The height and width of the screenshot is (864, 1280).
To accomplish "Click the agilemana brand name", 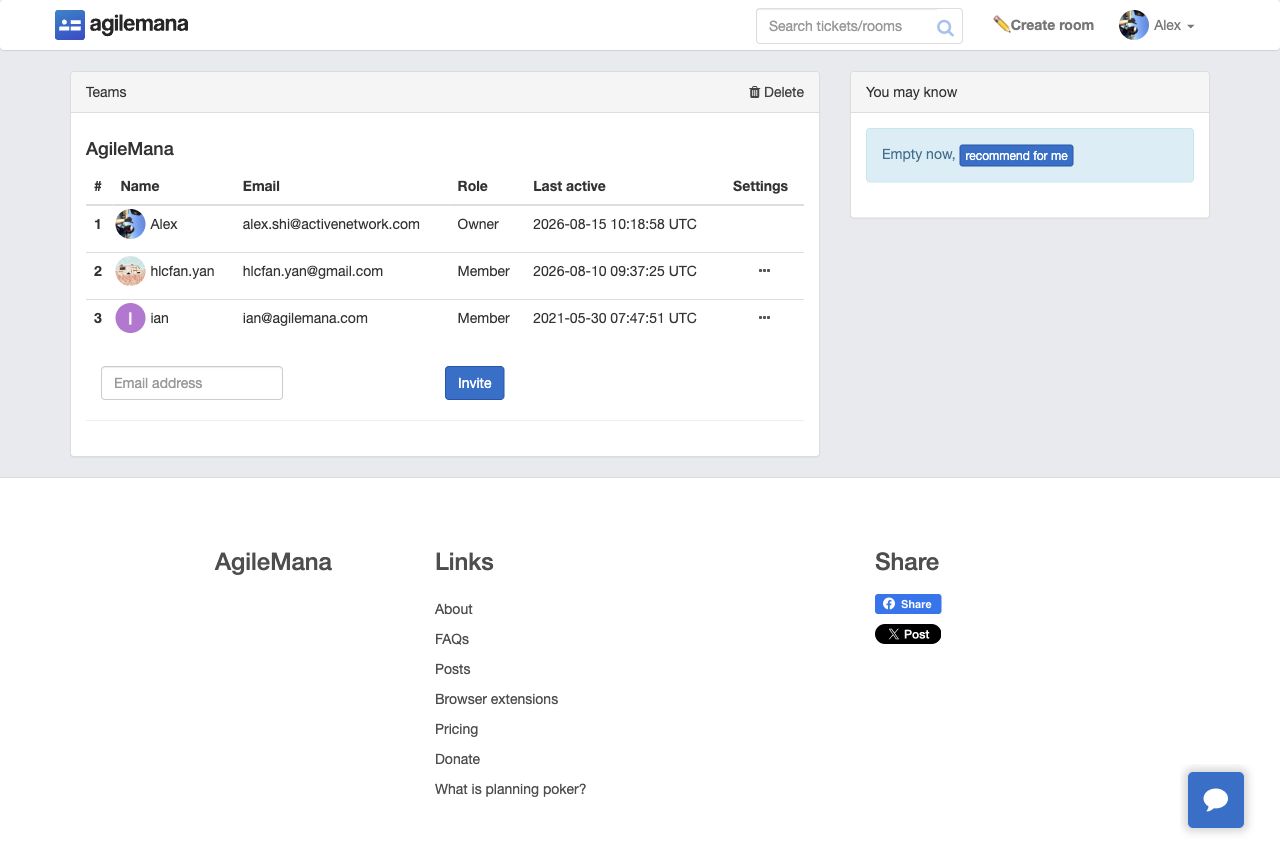I will click(x=139, y=25).
